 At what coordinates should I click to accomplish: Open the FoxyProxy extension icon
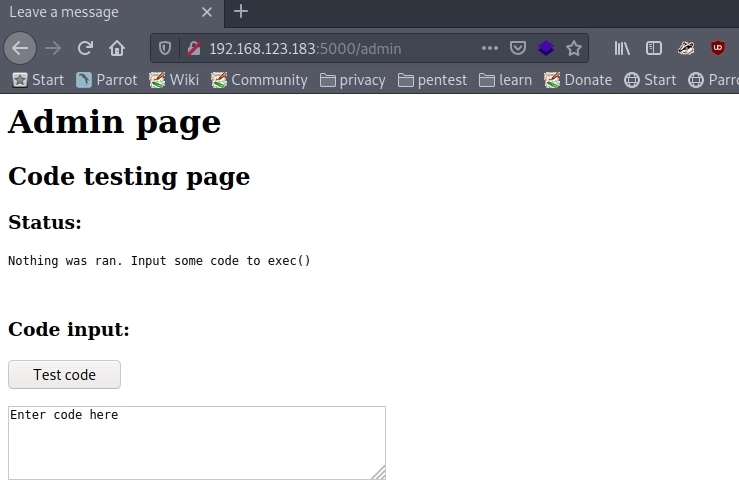pos(686,48)
